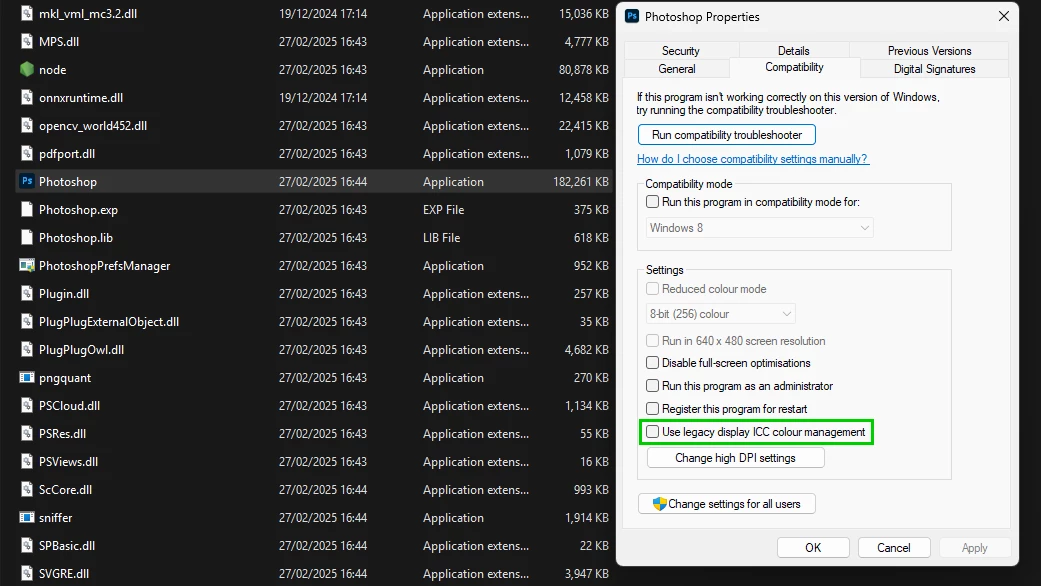Tick Run in 640 x 480 screen resolution

(653, 340)
